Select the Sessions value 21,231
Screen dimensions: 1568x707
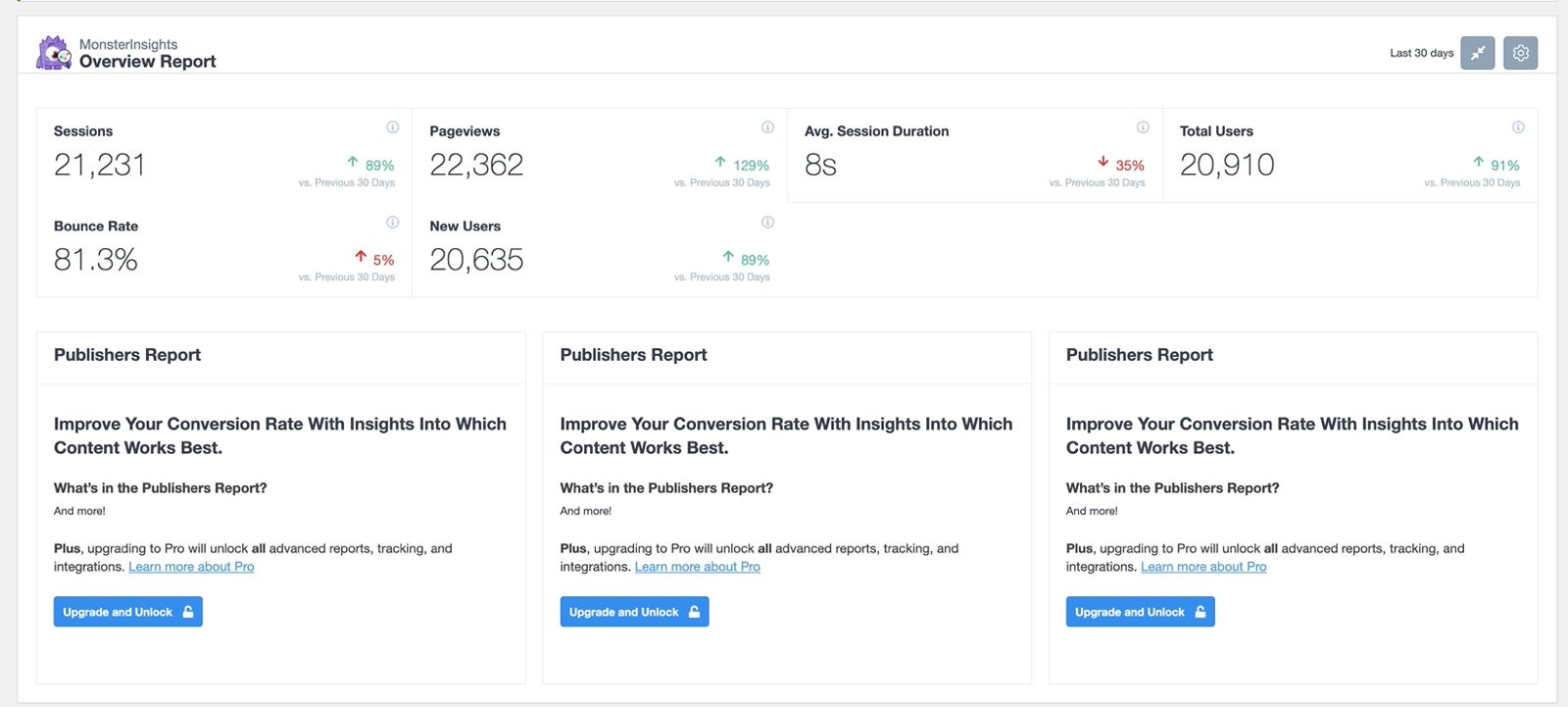point(100,165)
